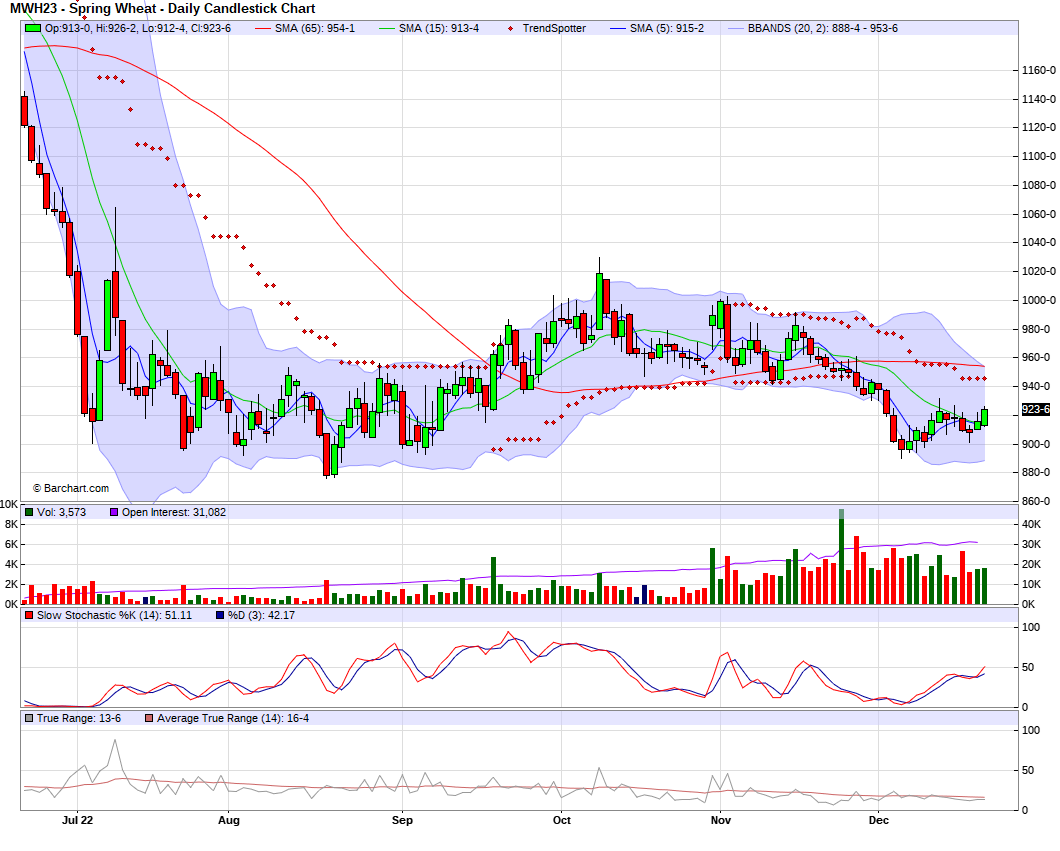Click the "TrendSpotter" legend label
Image resolution: width=1060 pixels, height=851 pixels.
click(x=554, y=28)
